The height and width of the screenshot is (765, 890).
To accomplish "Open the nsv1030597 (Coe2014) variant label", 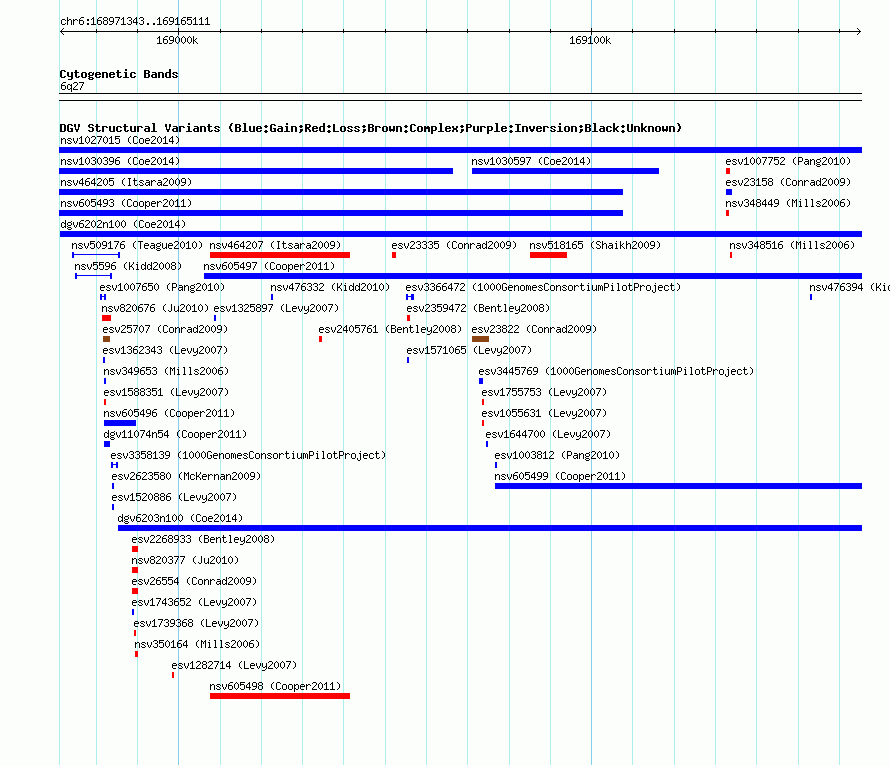I will (531, 161).
